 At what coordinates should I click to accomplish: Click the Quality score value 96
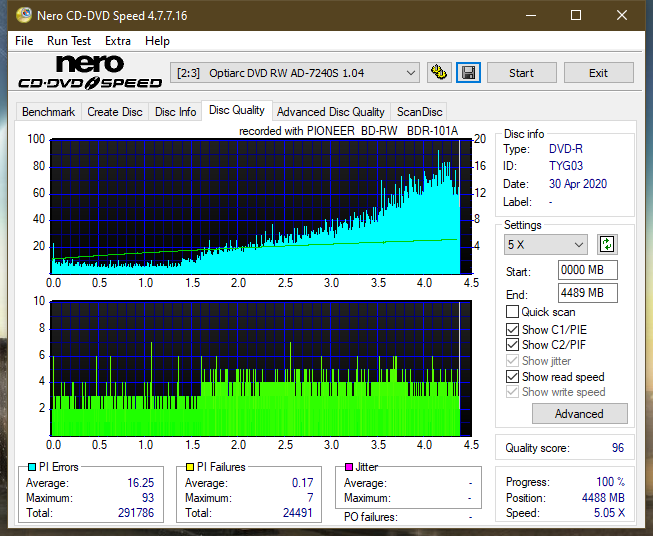[x=618, y=448]
